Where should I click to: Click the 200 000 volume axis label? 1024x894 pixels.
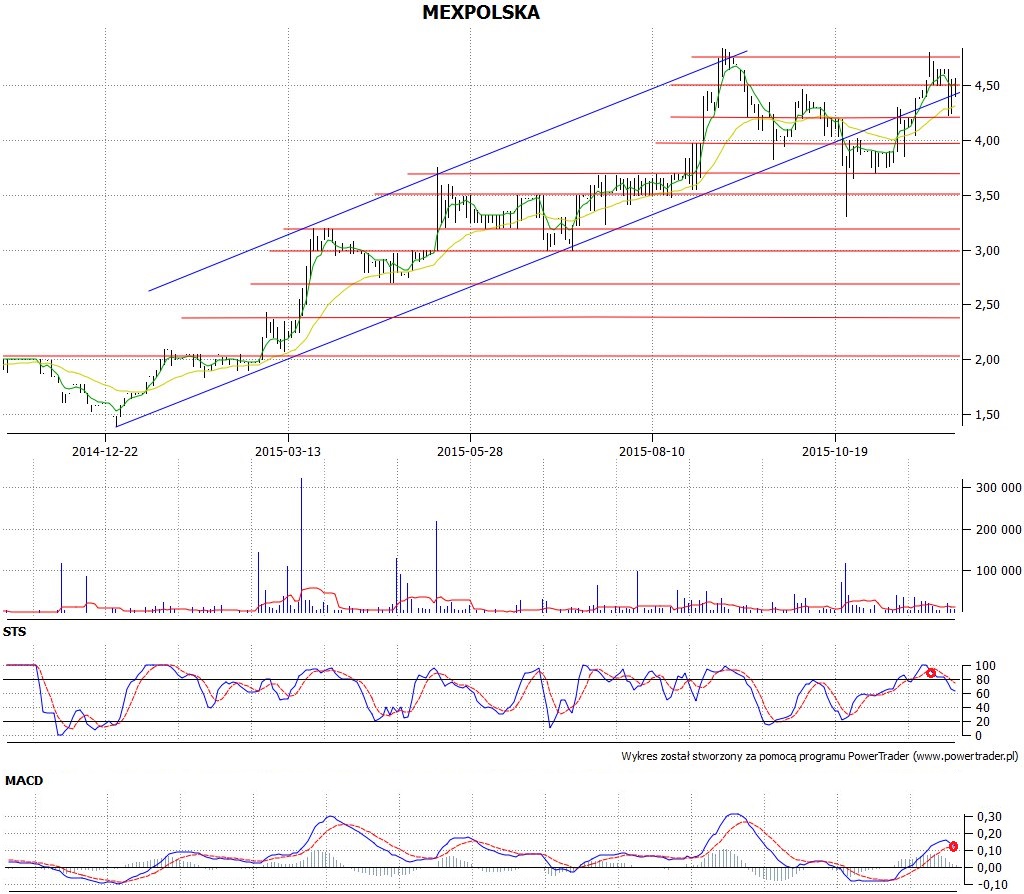998,529
